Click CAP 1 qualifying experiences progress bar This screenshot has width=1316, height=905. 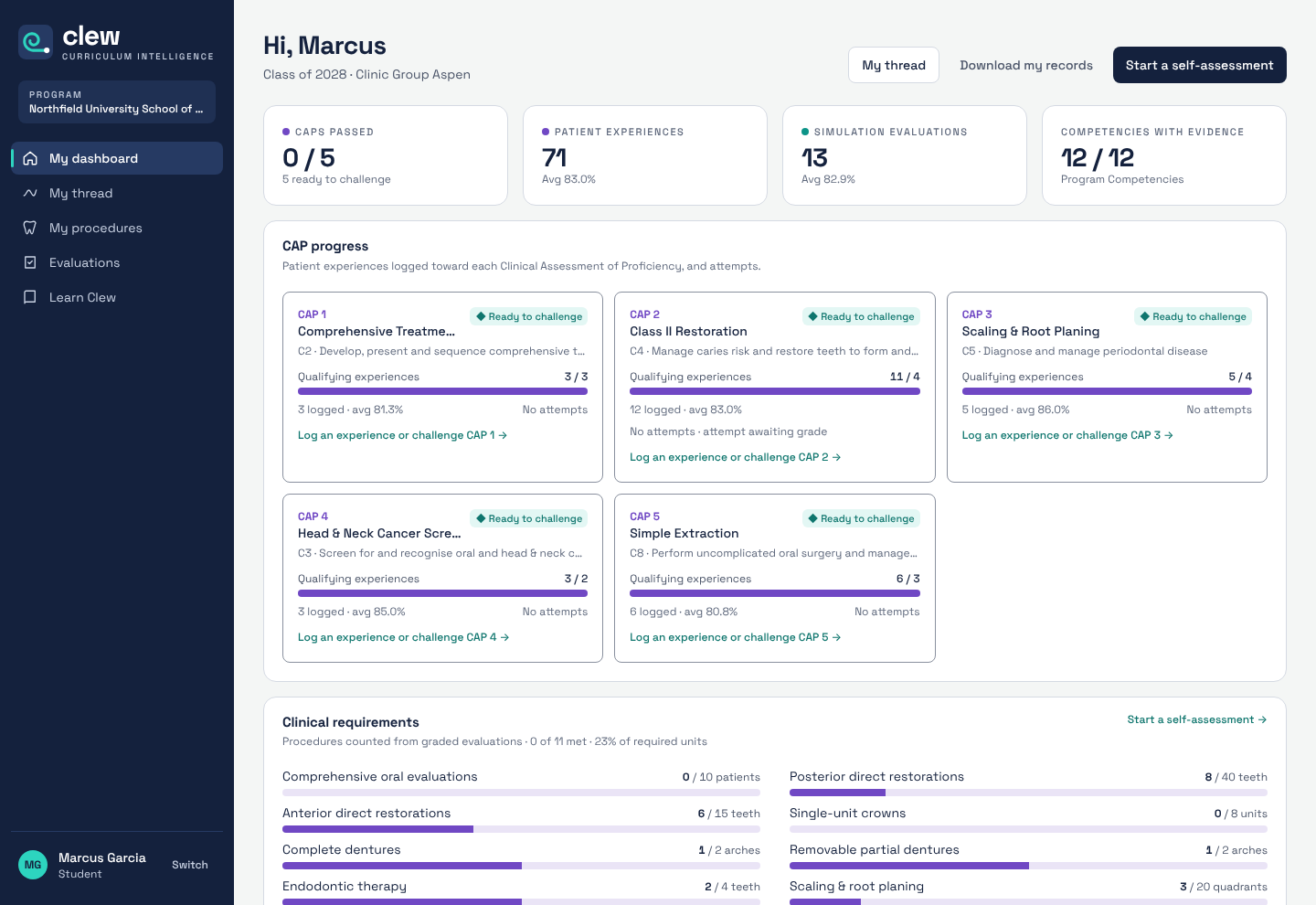click(x=443, y=391)
